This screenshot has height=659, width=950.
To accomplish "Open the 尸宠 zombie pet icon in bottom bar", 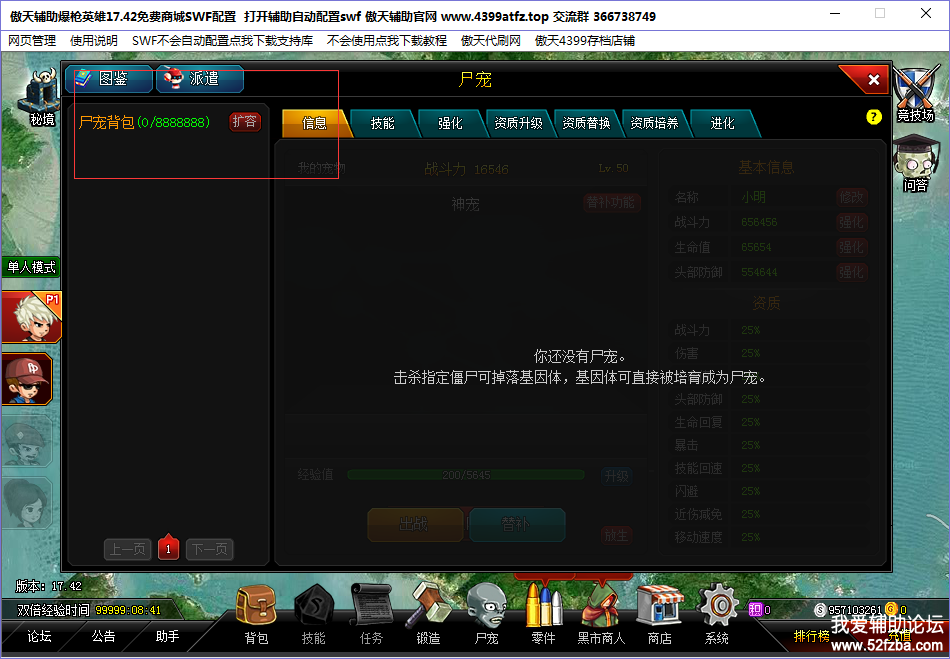I will [486, 614].
